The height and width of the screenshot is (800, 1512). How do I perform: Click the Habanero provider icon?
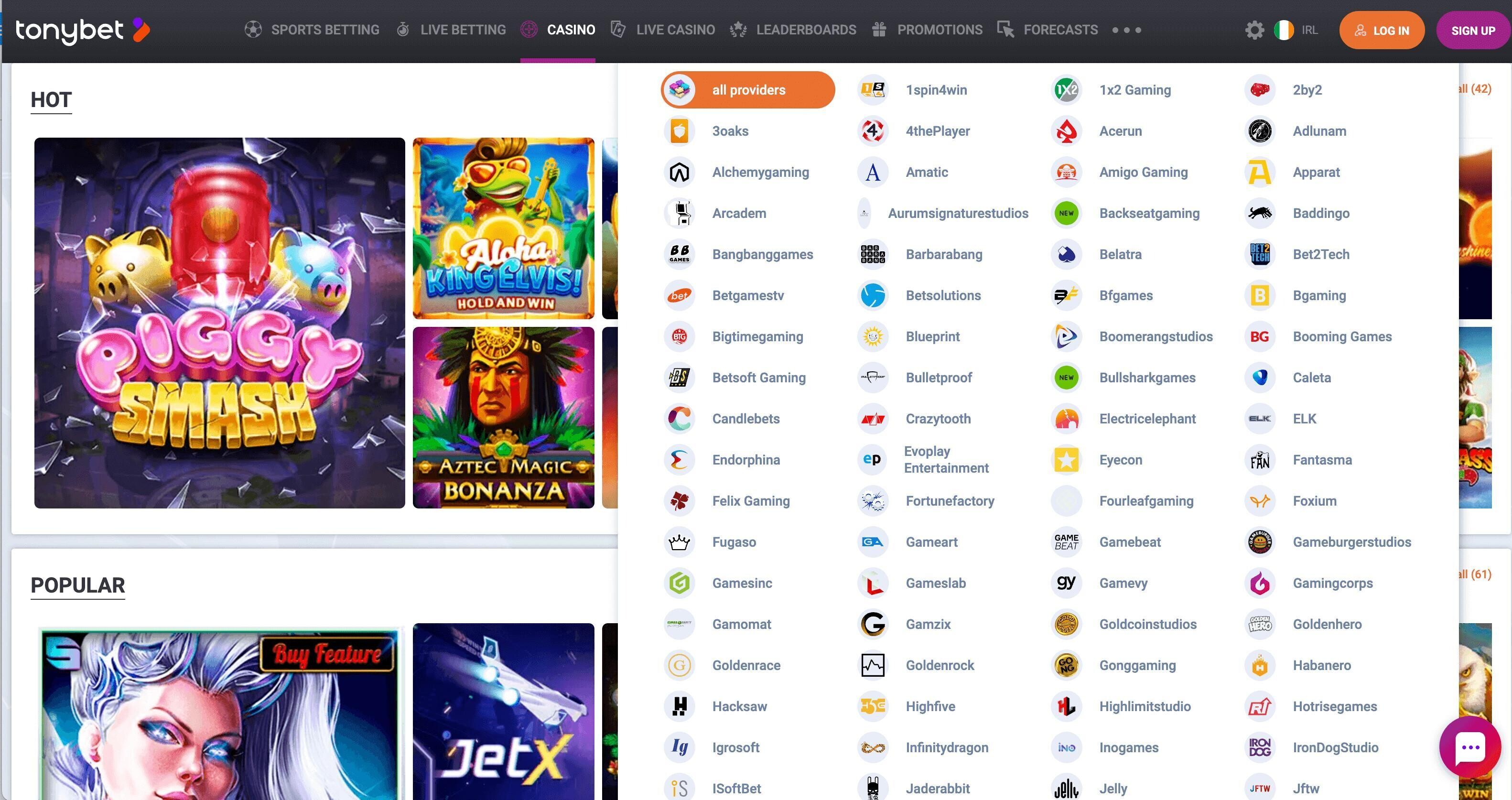point(1260,665)
